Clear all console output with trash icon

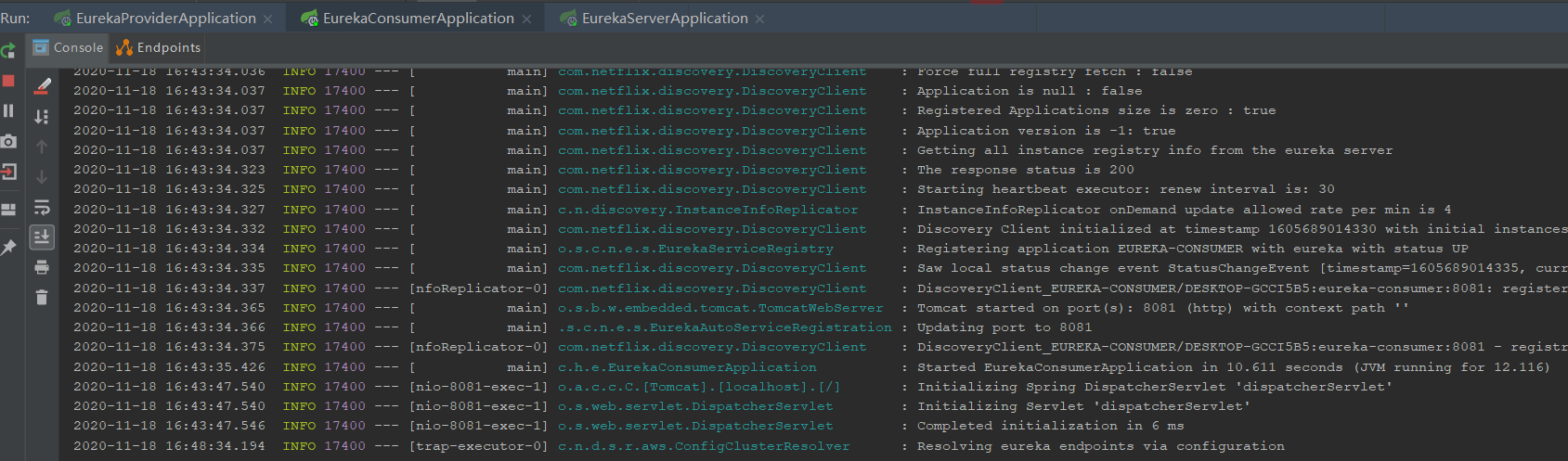(x=42, y=298)
